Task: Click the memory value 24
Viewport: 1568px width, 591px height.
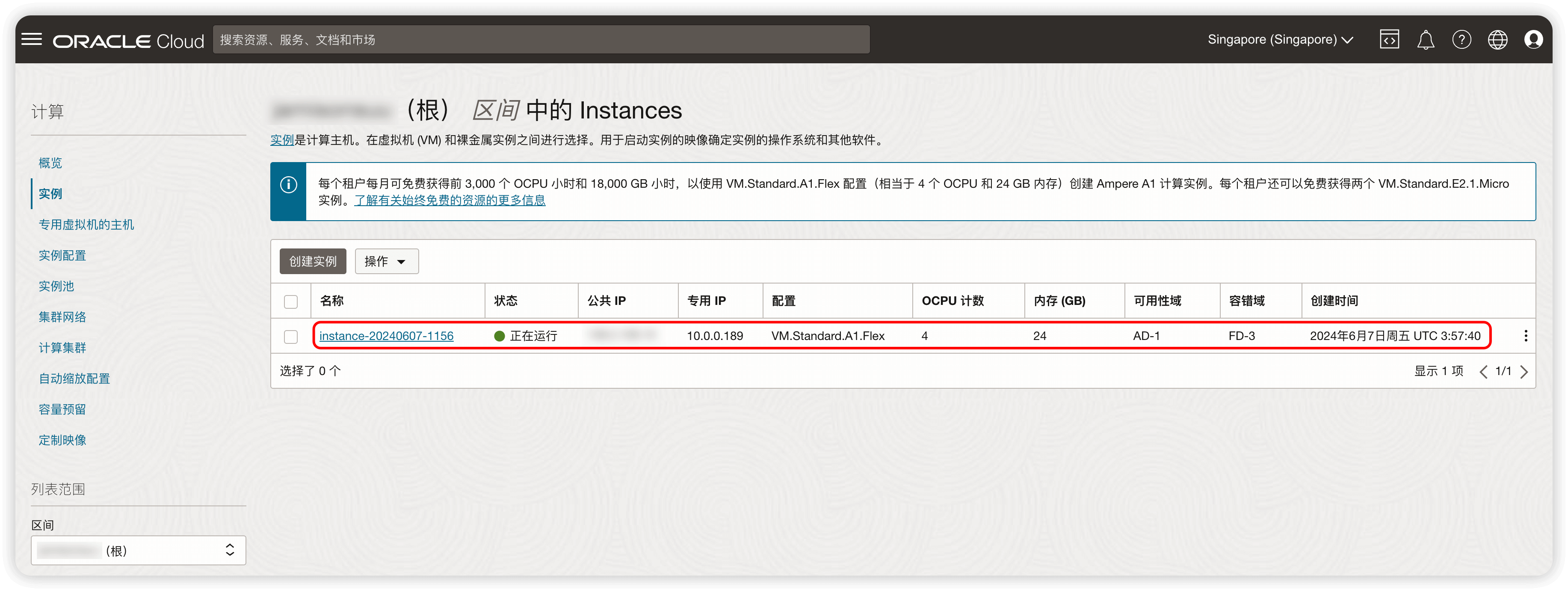Action: tap(1040, 336)
